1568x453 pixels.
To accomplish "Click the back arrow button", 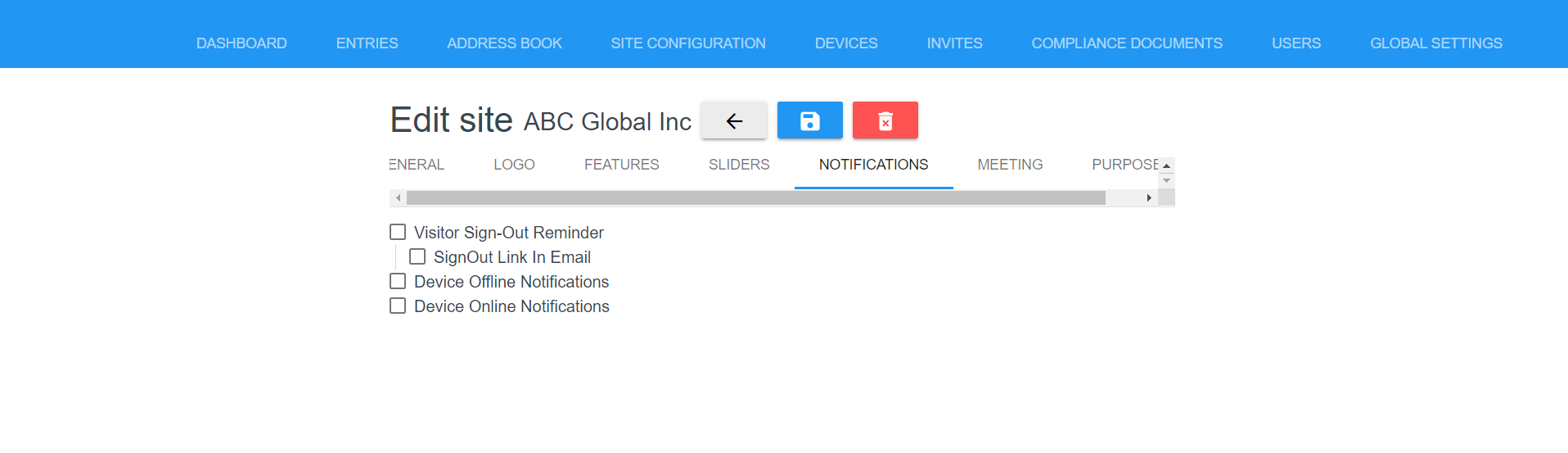I will coord(734,120).
